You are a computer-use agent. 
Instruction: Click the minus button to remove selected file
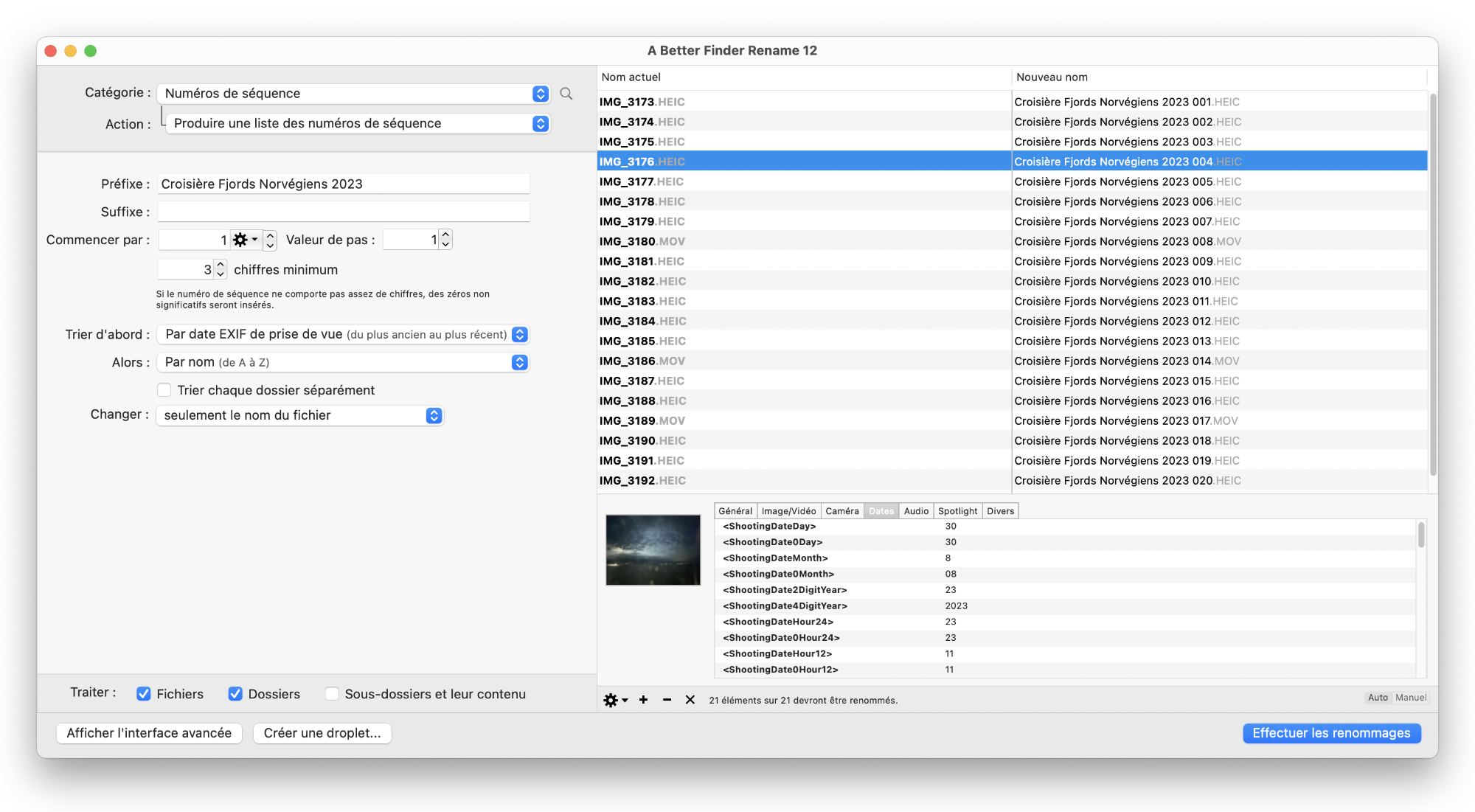coord(667,700)
